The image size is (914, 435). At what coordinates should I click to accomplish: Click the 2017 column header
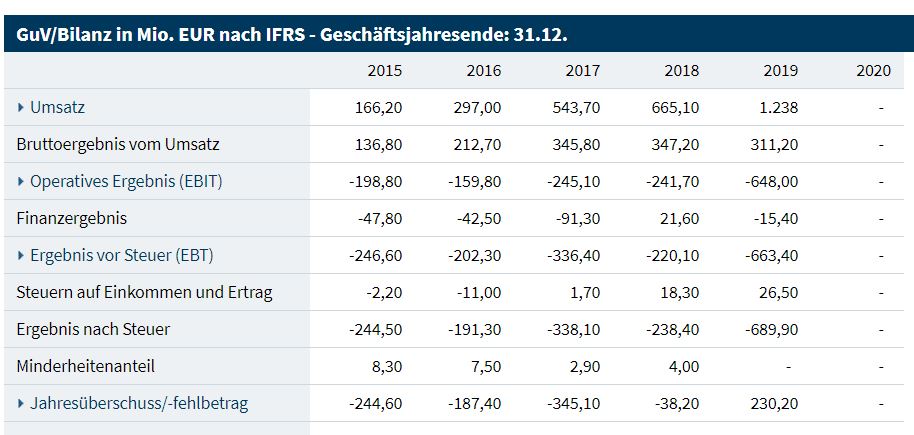(583, 70)
